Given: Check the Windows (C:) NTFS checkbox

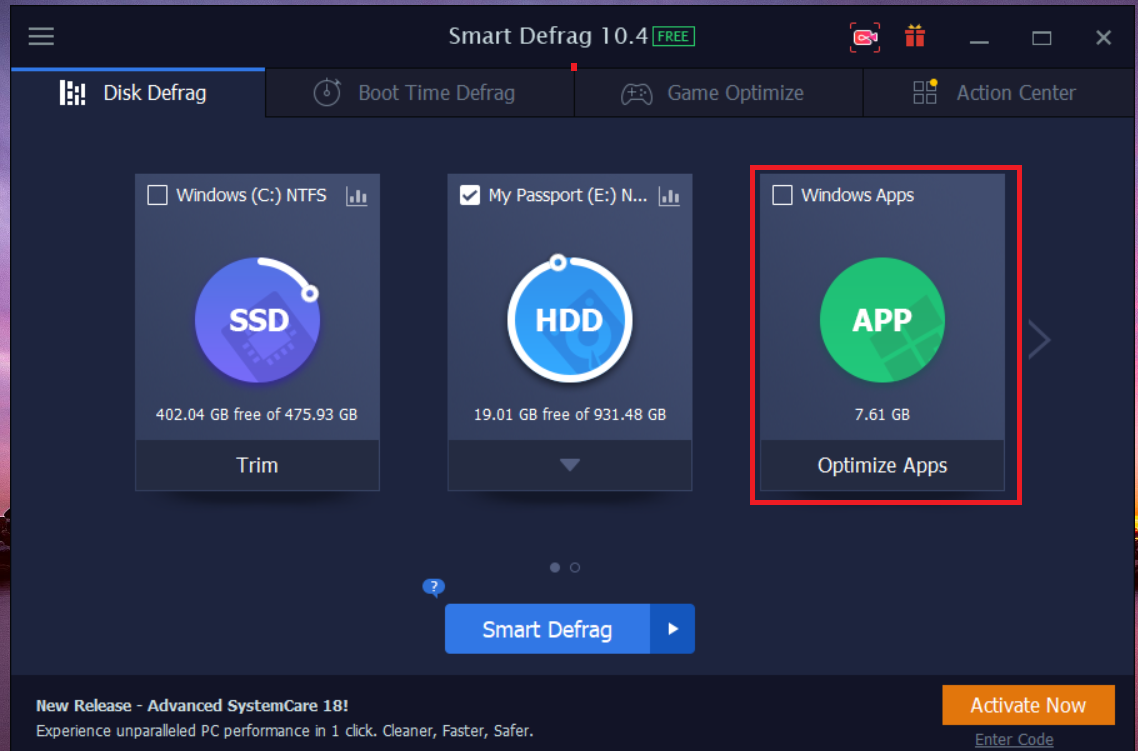Looking at the screenshot, I should 157,195.
